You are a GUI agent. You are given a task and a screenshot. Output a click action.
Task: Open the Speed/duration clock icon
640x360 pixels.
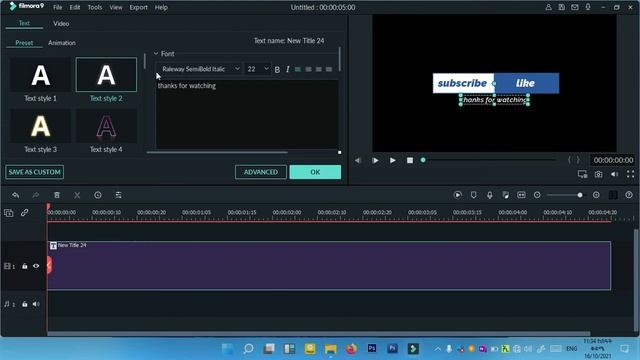(x=98, y=196)
